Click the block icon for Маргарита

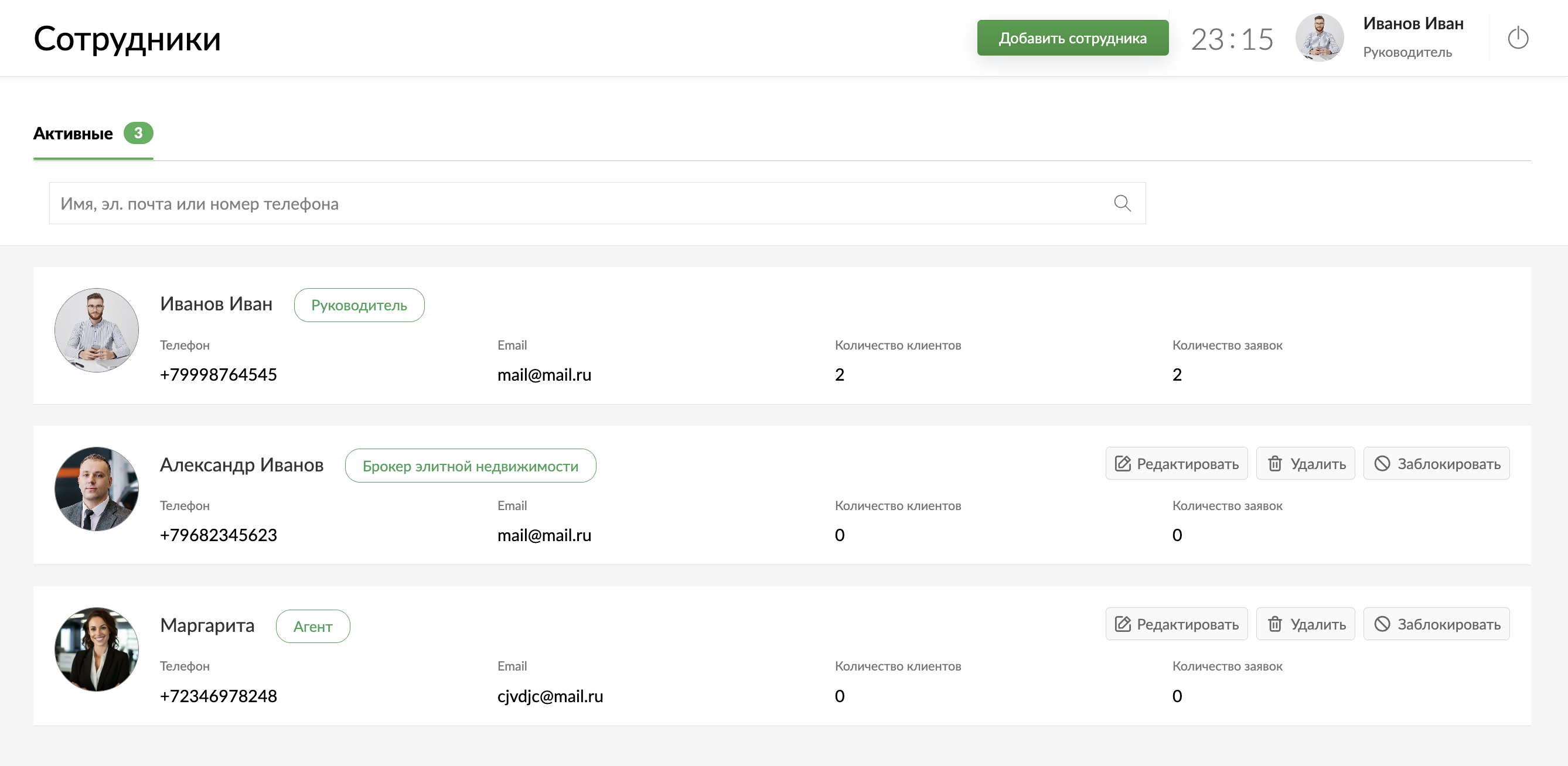1382,624
